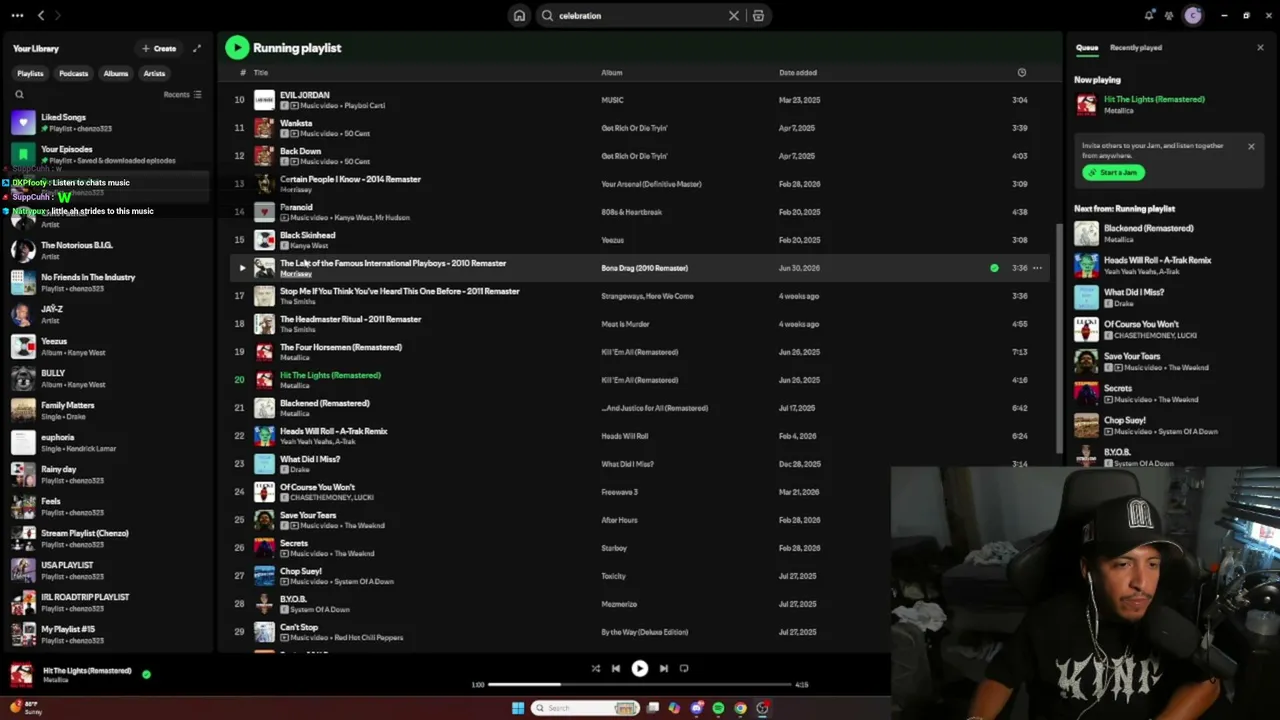Open the Yeezus album in library
The height and width of the screenshot is (720, 1280).
click(x=107, y=346)
